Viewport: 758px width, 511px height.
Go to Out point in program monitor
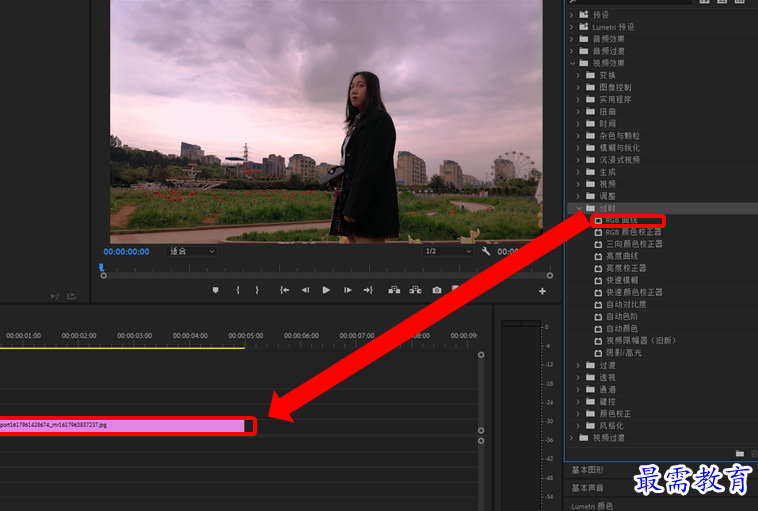pyautogui.click(x=368, y=290)
